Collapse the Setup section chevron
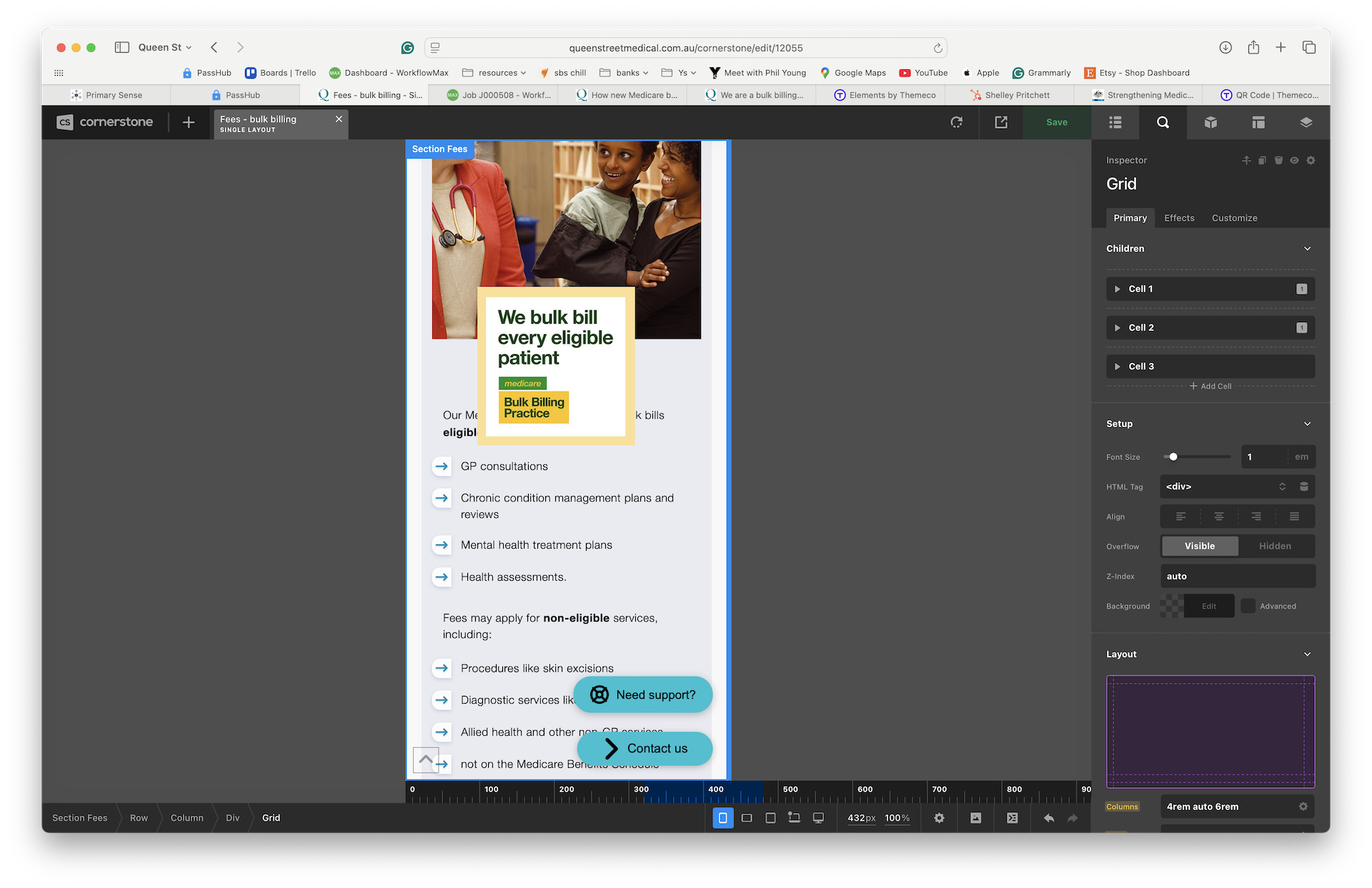 (1307, 424)
